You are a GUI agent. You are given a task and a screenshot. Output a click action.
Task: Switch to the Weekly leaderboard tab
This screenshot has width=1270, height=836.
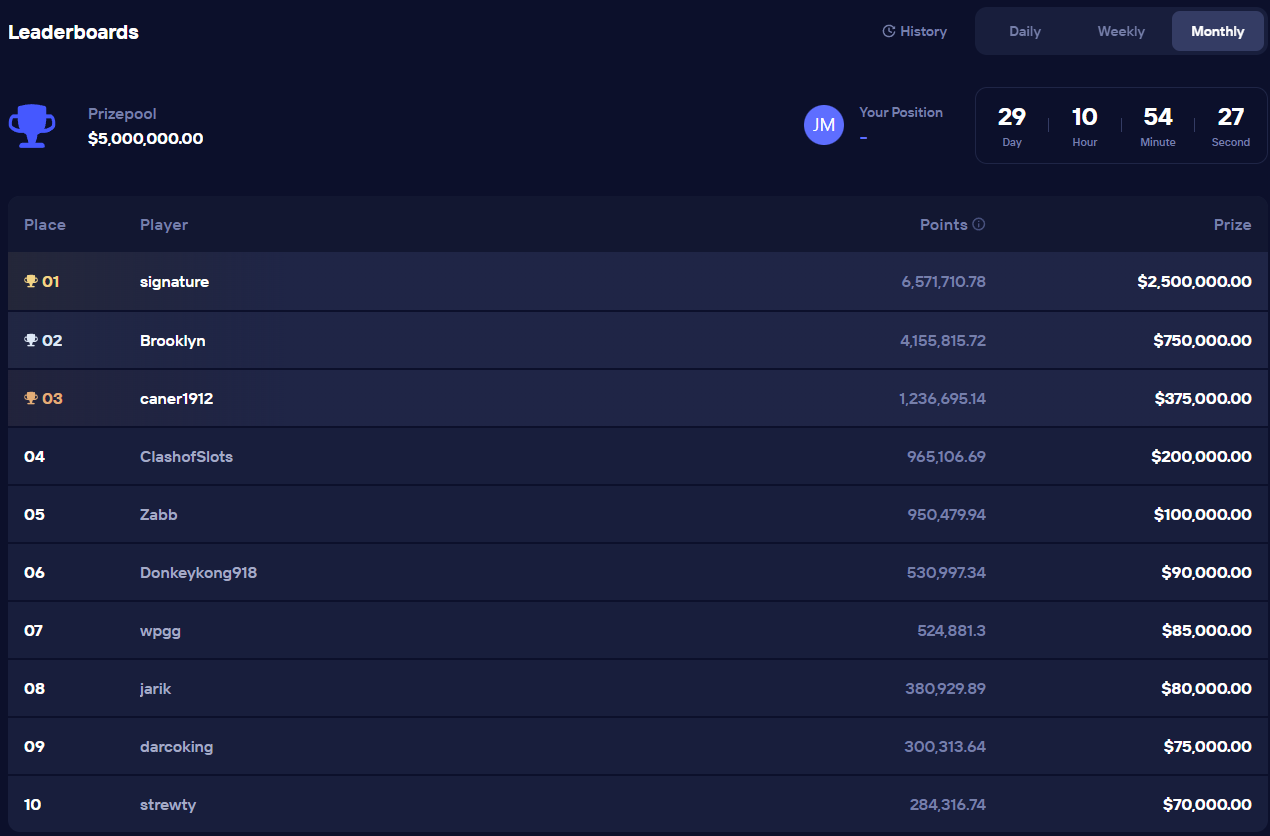point(1121,31)
